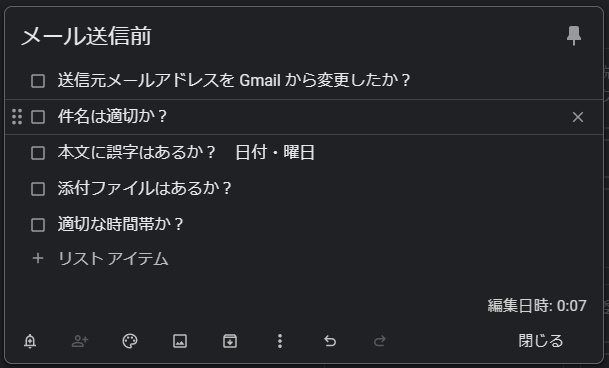Delete the 件名は適切か？ item with X

[x=578, y=117]
